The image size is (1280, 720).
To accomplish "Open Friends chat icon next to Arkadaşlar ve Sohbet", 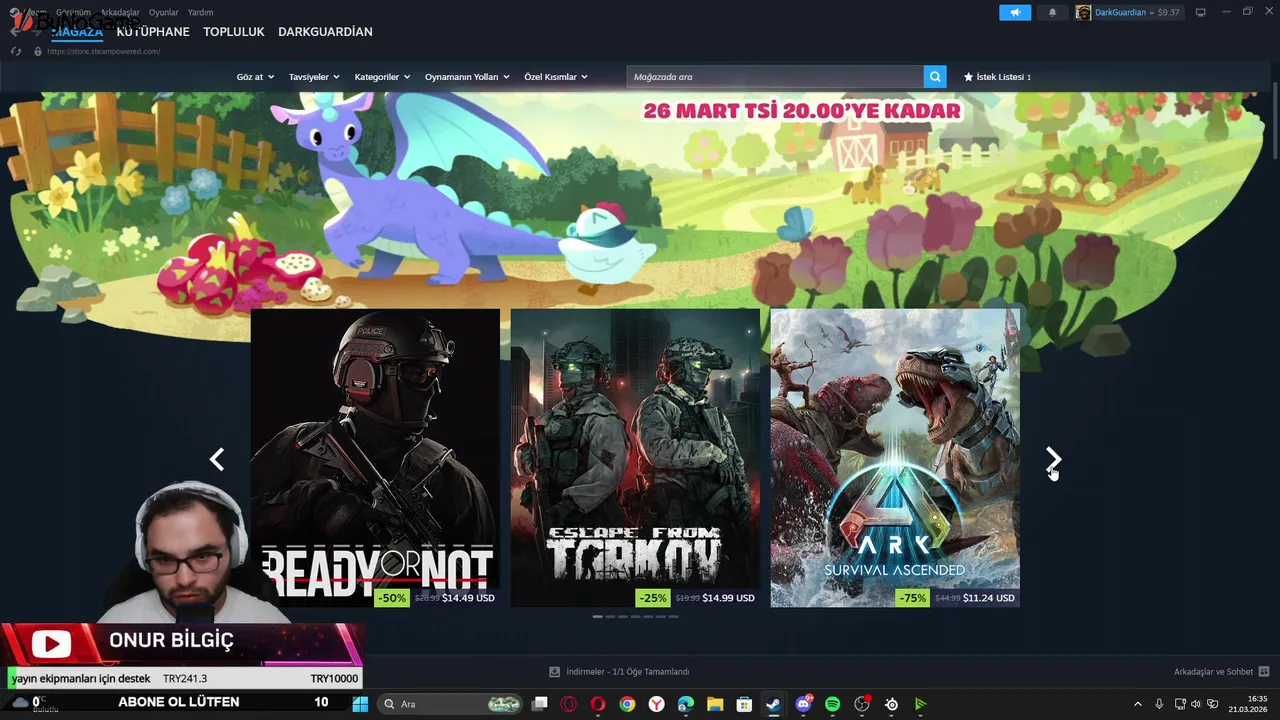I will tap(1264, 672).
